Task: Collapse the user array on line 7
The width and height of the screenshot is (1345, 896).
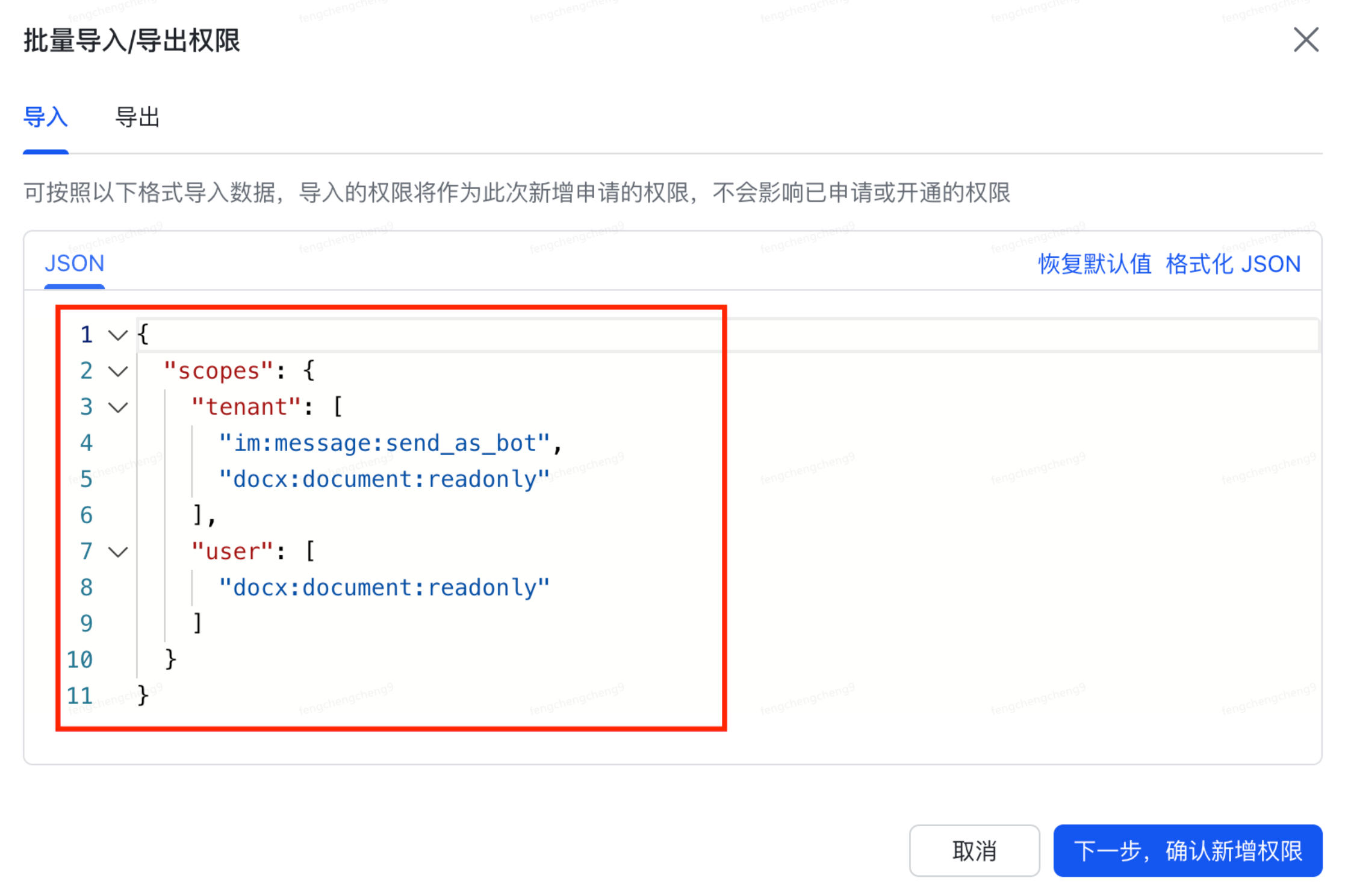Action: pos(117,551)
